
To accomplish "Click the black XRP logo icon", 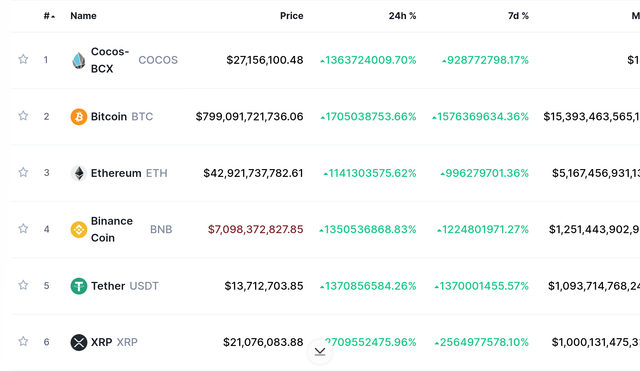I will tap(79, 342).
